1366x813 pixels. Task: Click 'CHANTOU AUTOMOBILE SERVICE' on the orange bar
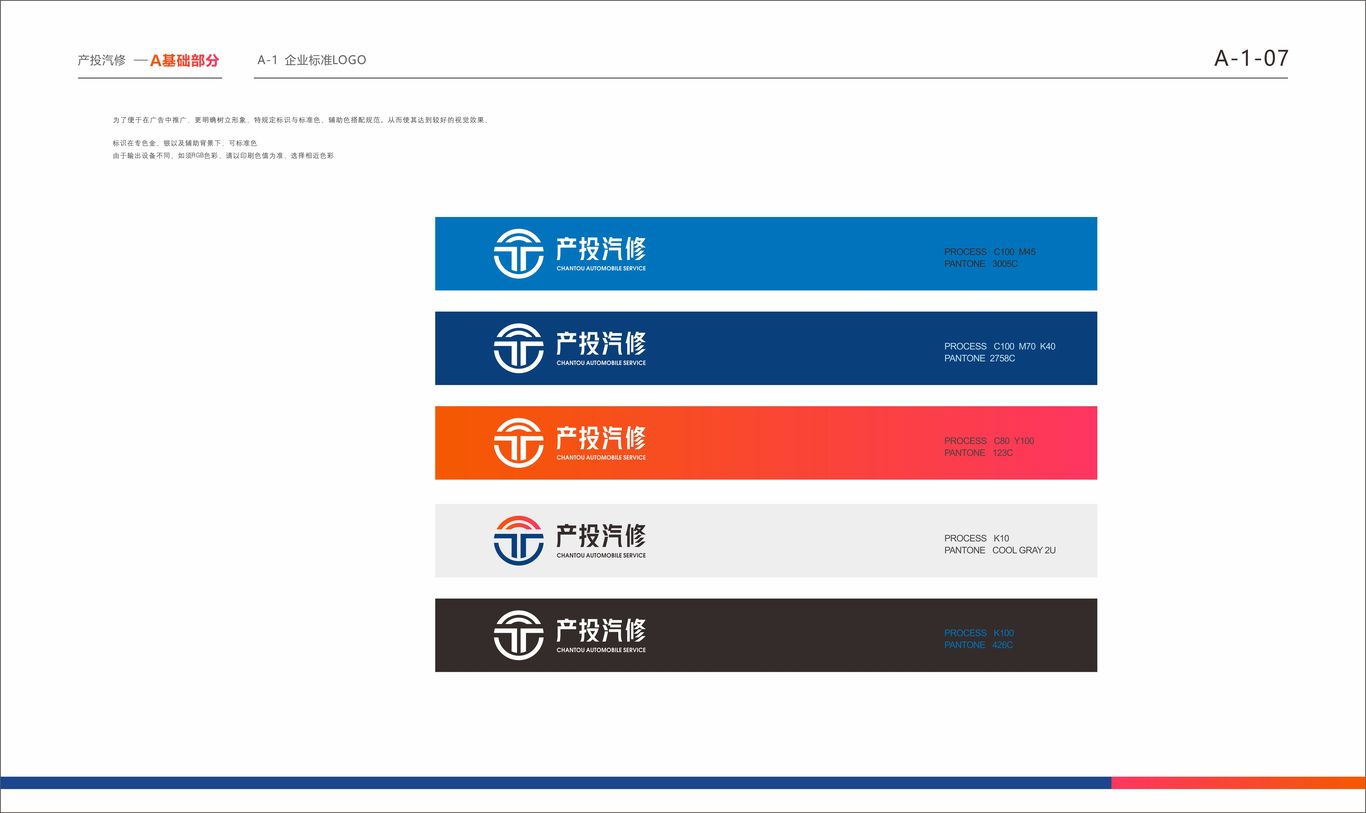pos(601,458)
